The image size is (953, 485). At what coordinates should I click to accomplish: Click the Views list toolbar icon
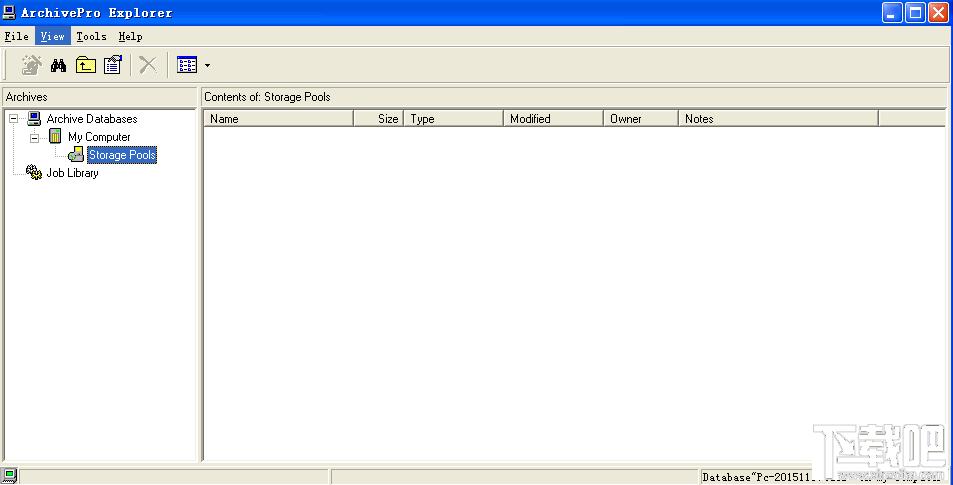click(x=187, y=65)
